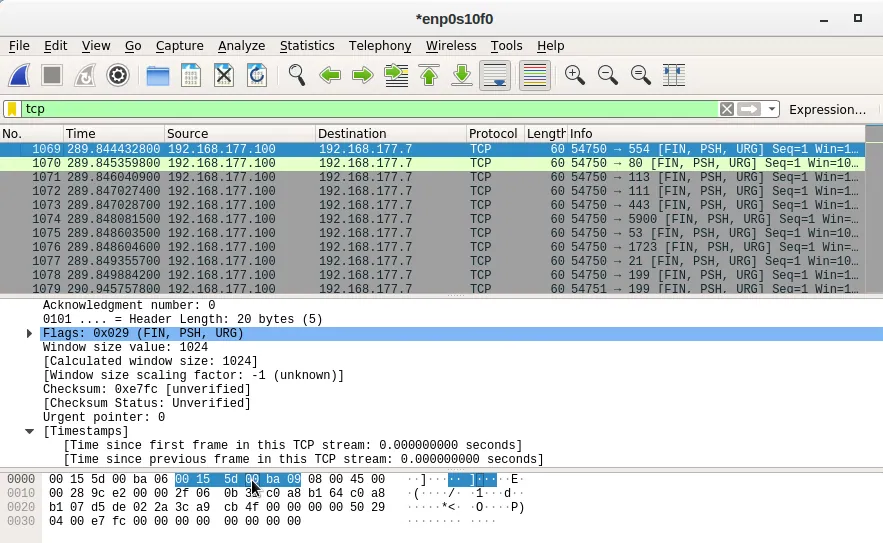883x543 pixels.
Task: Open the Tools menu
Action: pos(506,46)
